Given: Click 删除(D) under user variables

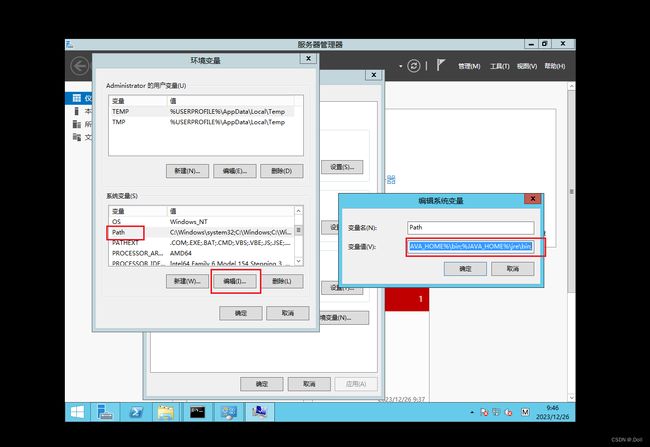Looking at the screenshot, I should click(x=282, y=171).
